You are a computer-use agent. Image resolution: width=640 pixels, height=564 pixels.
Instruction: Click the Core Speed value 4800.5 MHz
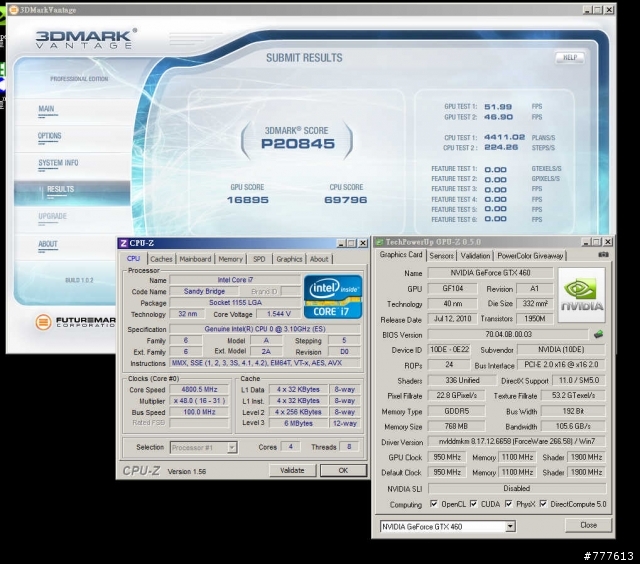click(199, 389)
